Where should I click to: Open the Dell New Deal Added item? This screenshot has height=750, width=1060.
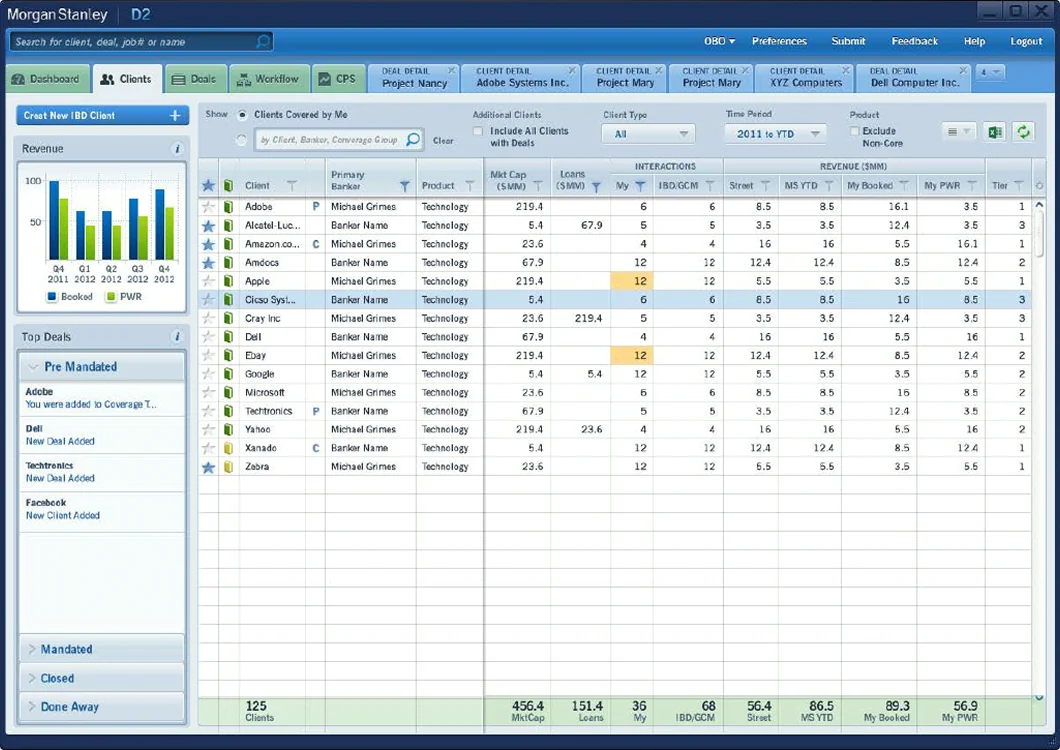(x=101, y=435)
